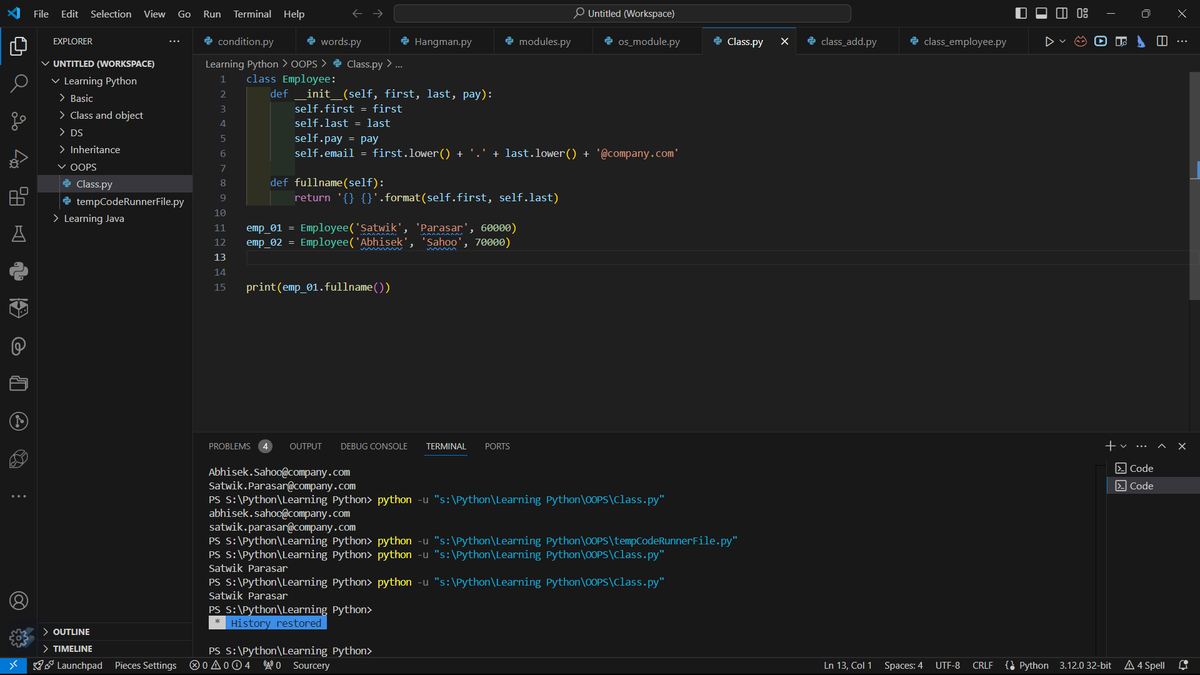Open the Project Manager folder icon
The image size is (1200, 675).
(x=18, y=384)
